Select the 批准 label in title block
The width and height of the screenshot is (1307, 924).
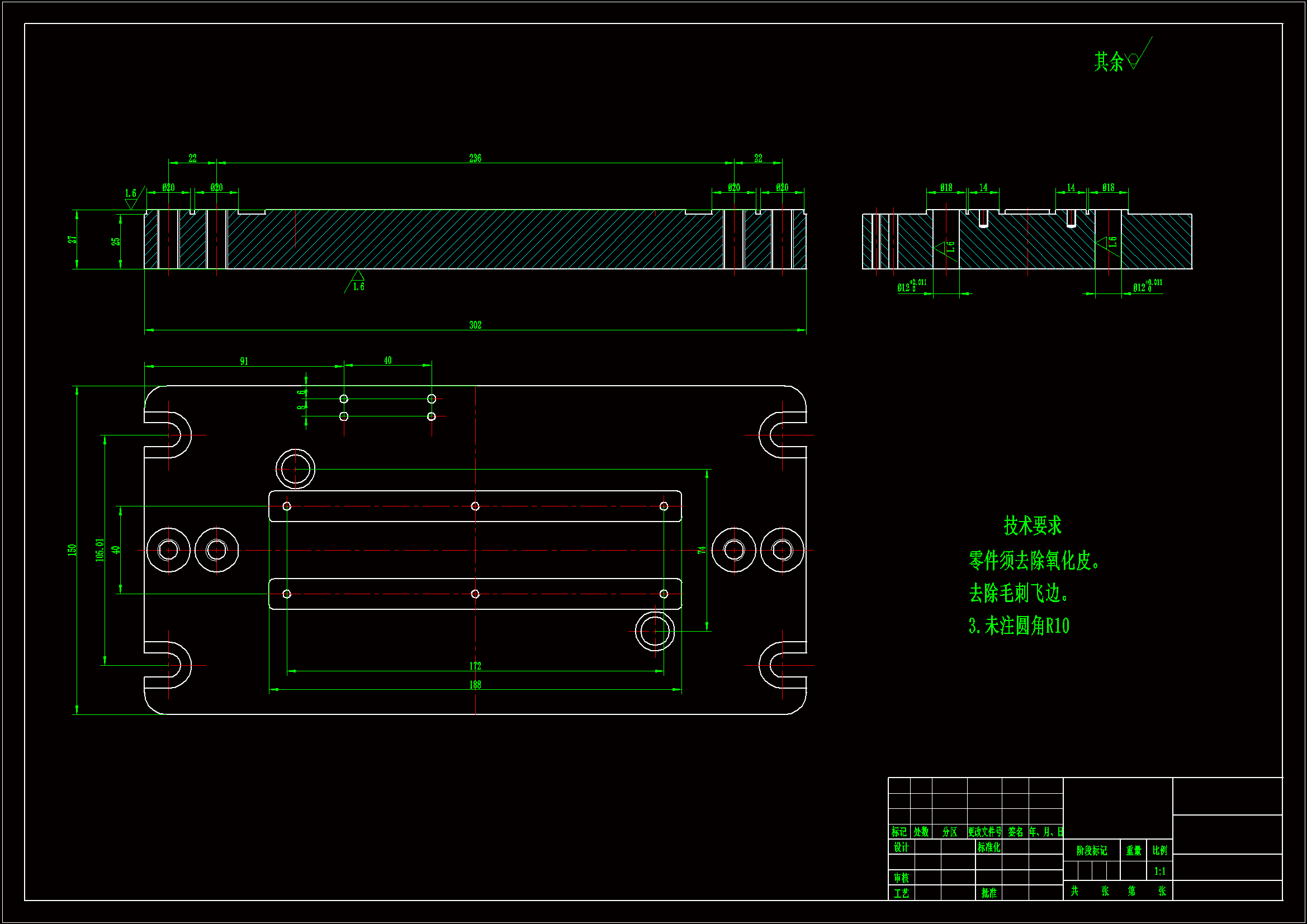(x=989, y=893)
